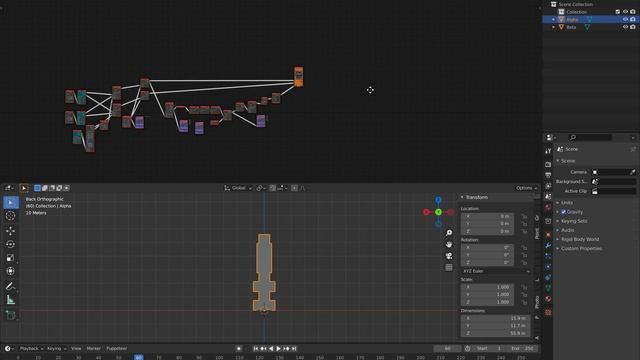Open the Tool properties tab icon

(x=548, y=151)
